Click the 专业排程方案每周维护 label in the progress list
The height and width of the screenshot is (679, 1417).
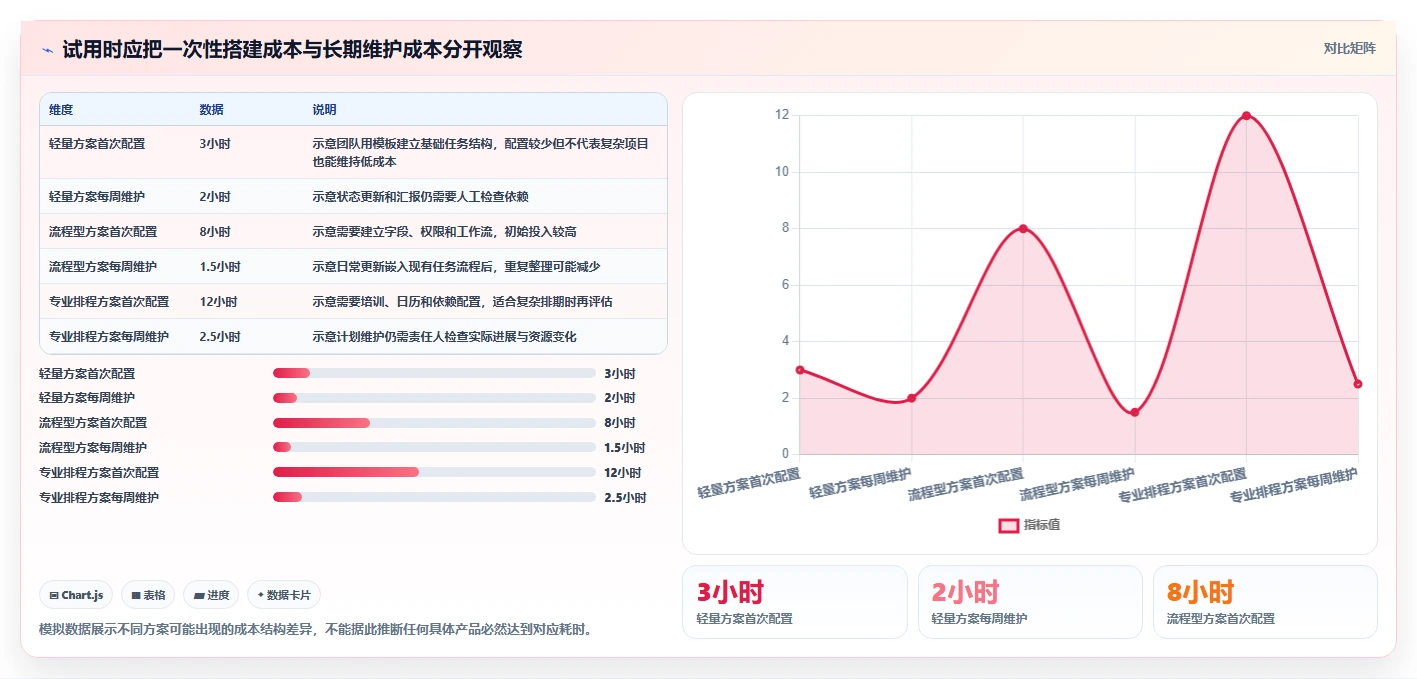pos(99,497)
